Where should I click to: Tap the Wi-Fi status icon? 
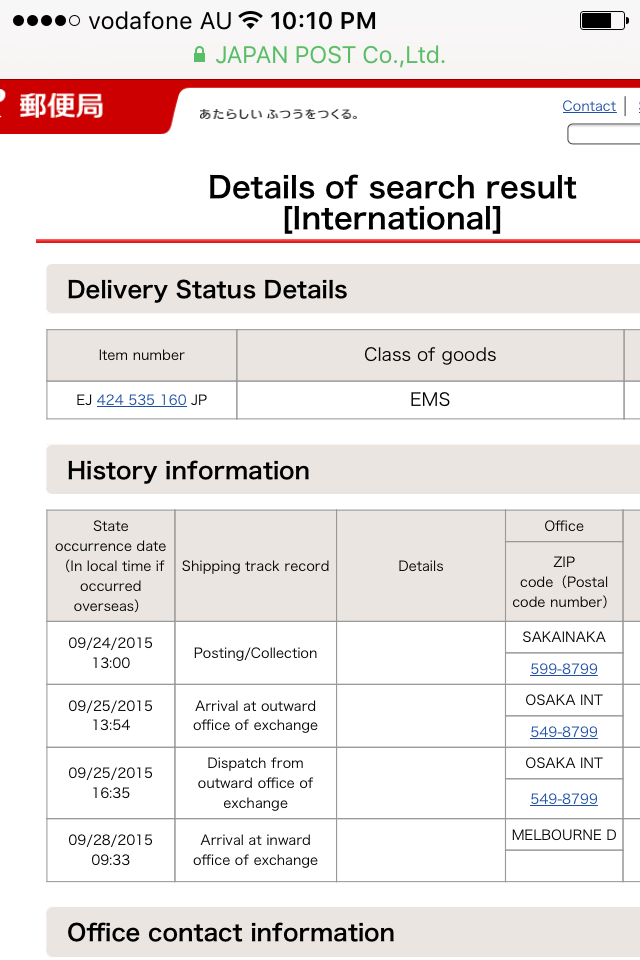point(251,20)
